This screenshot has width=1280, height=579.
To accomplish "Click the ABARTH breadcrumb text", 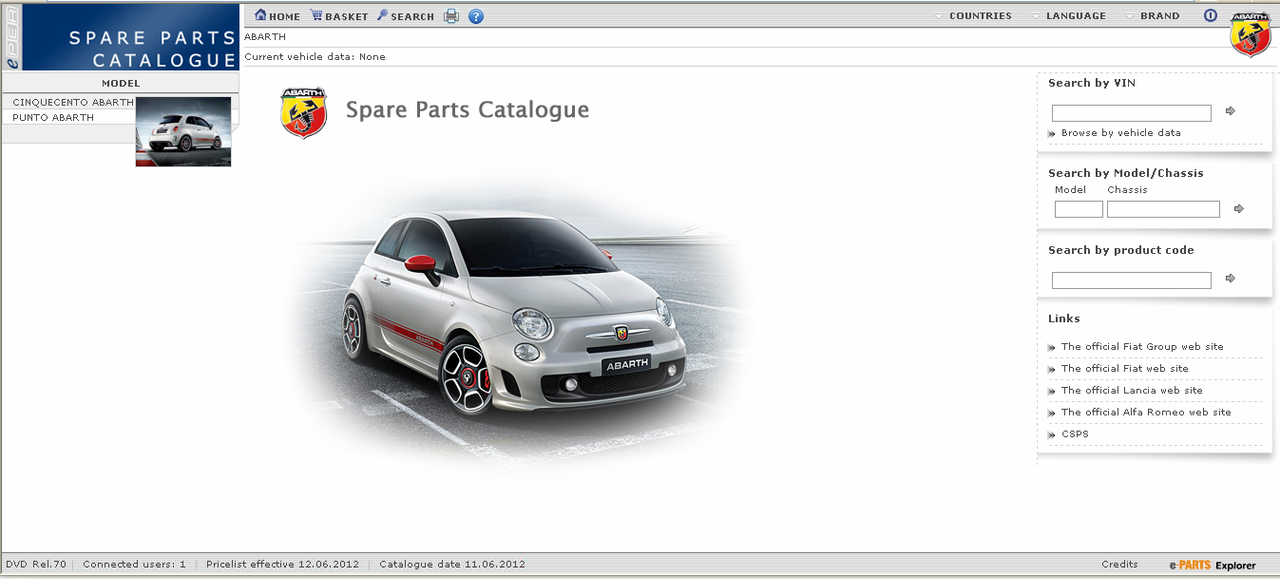I will 265,37.
